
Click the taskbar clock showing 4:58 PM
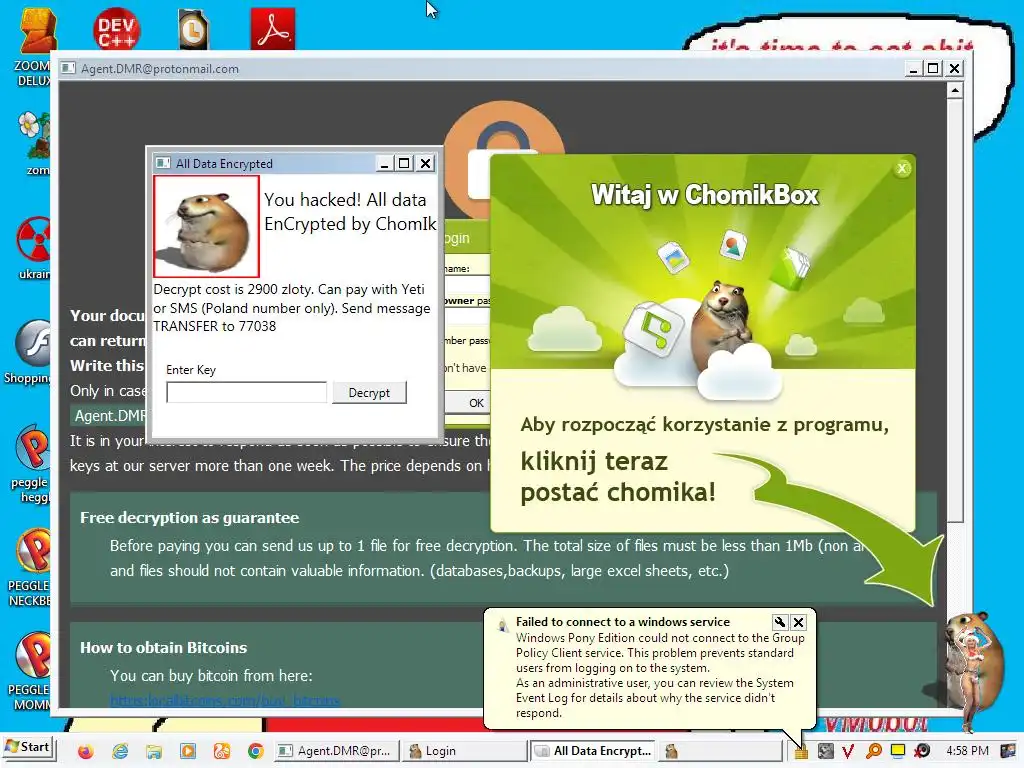(x=967, y=751)
